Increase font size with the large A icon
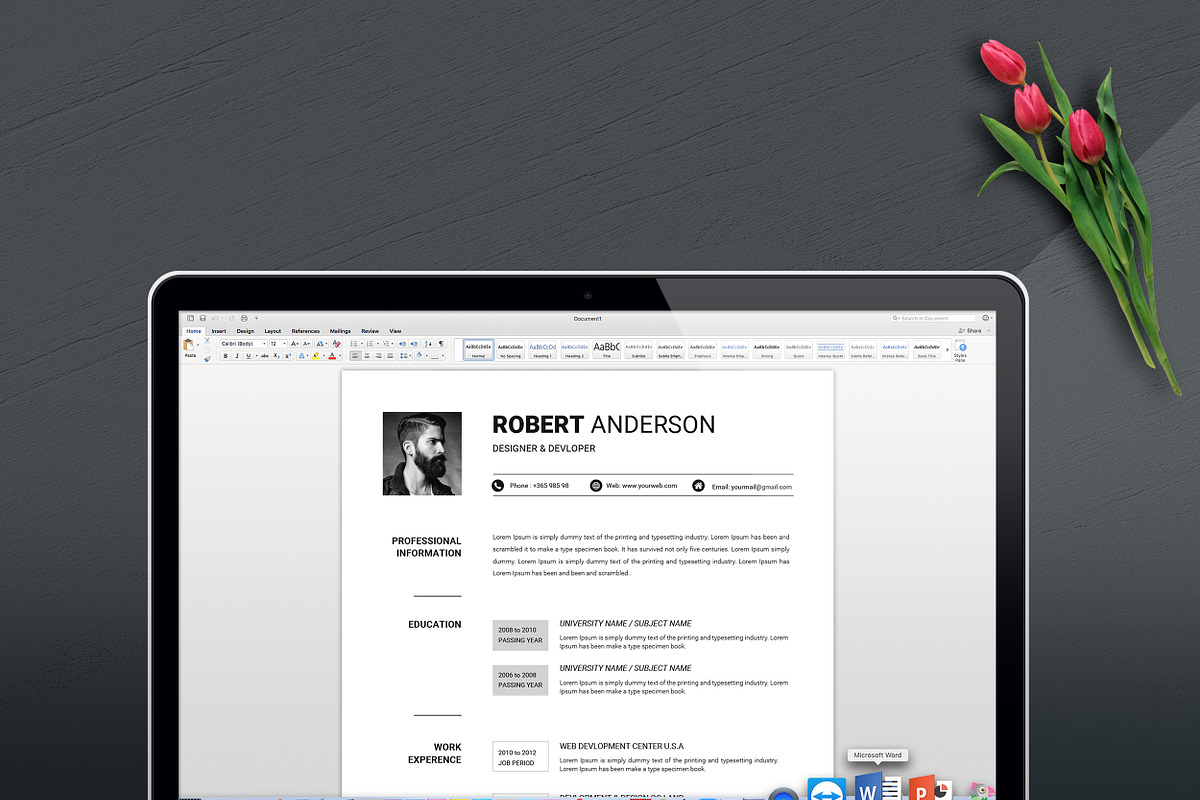This screenshot has width=1200, height=800. (295, 343)
